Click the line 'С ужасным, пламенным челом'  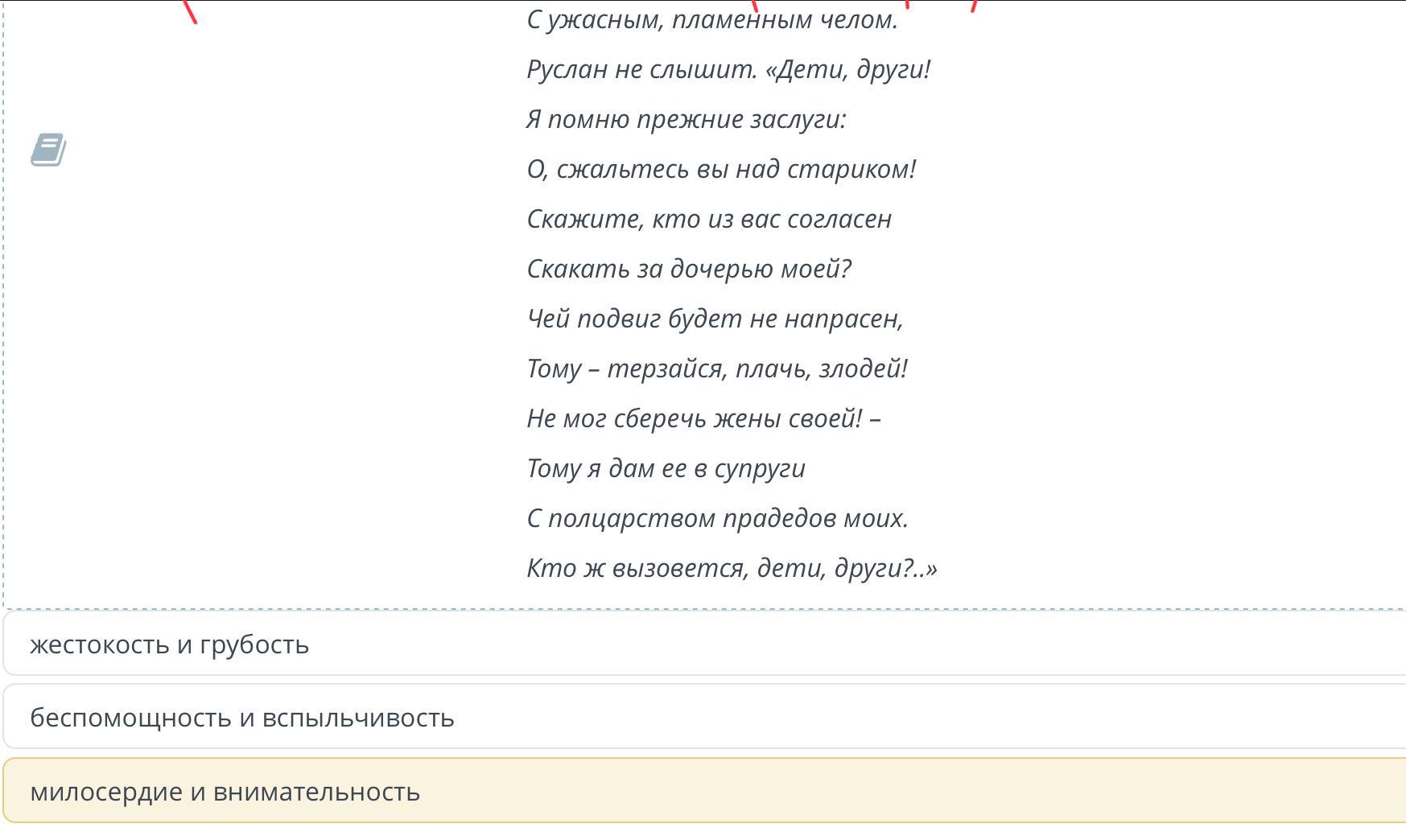click(711, 20)
